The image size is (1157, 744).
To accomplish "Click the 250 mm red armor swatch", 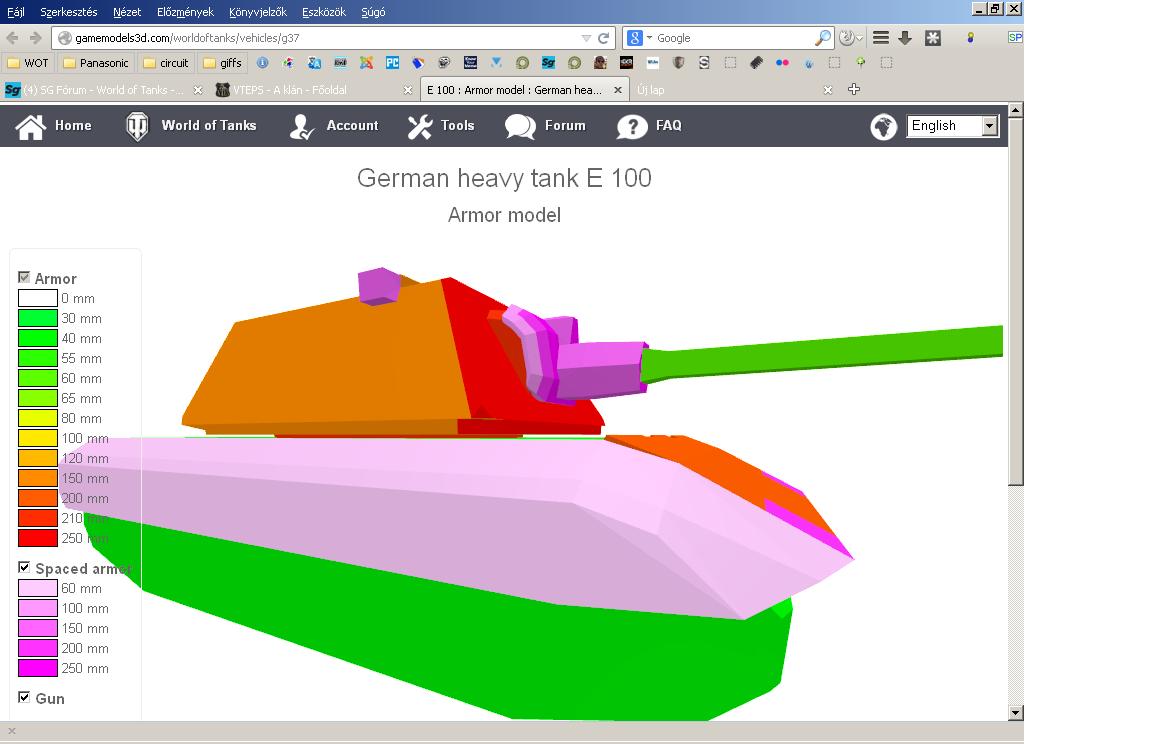I will (38, 538).
